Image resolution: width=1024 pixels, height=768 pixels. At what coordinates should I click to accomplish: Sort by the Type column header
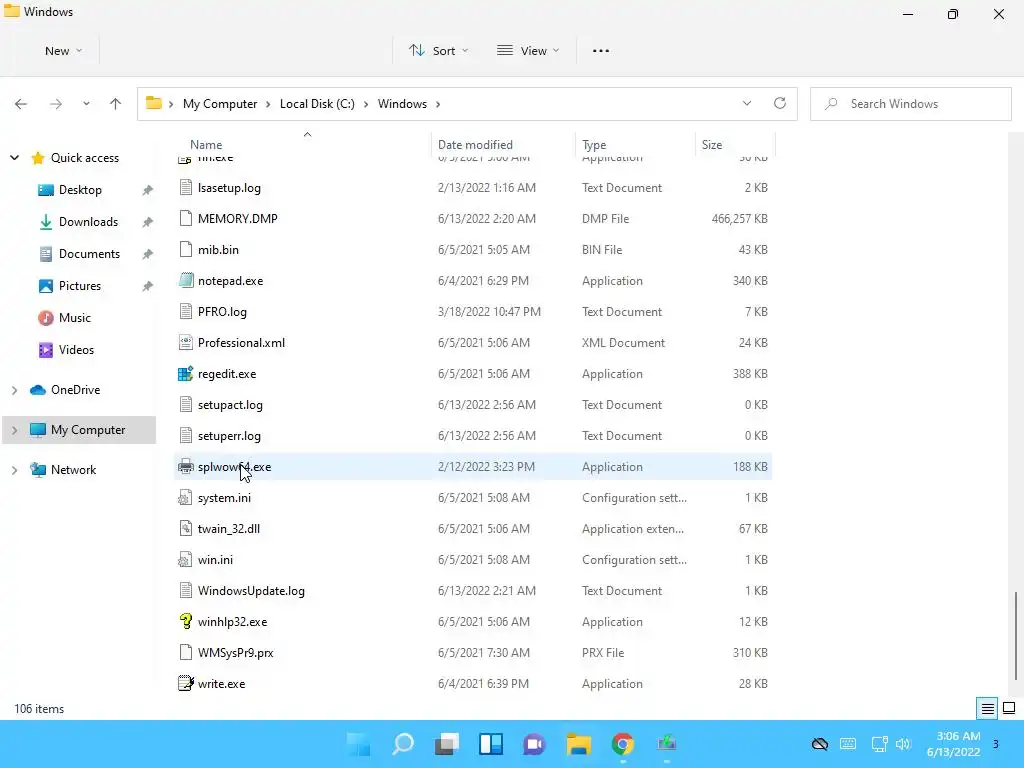click(x=594, y=145)
